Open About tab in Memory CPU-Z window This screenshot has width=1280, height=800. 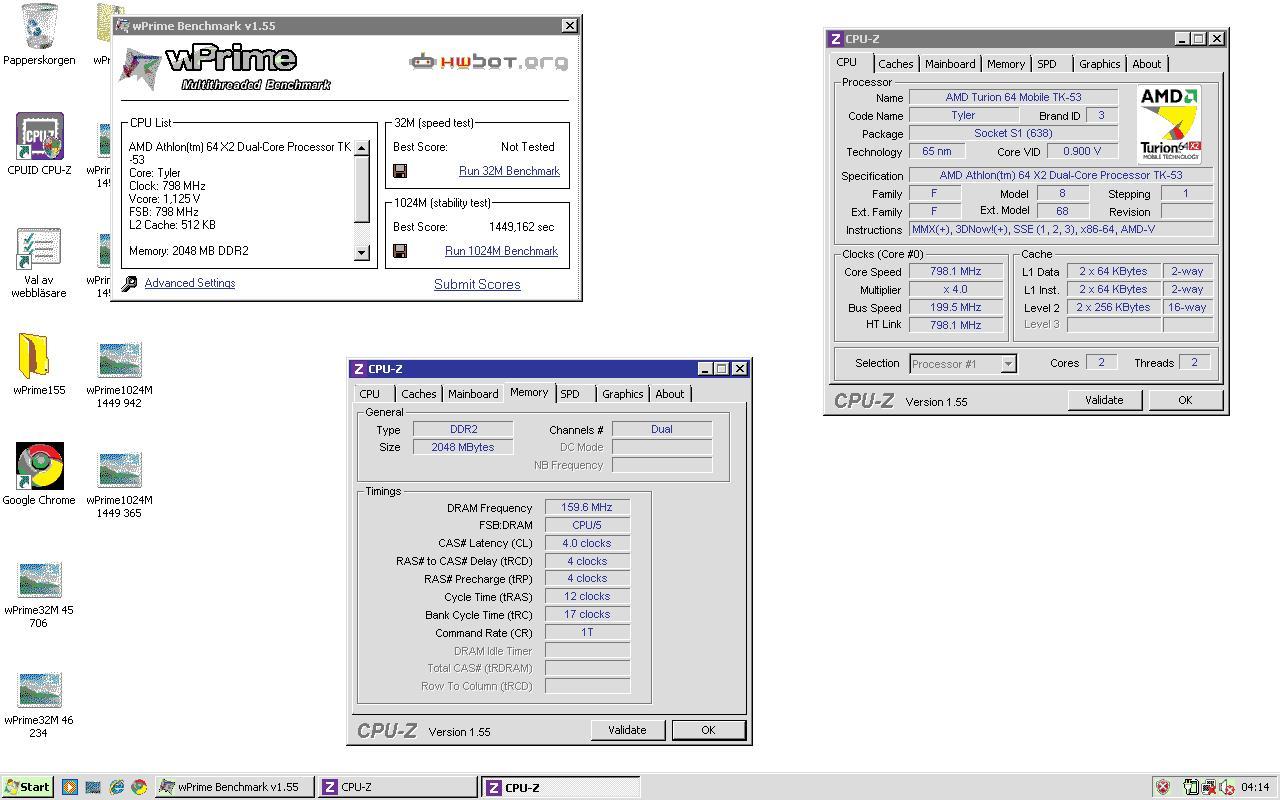(x=670, y=394)
